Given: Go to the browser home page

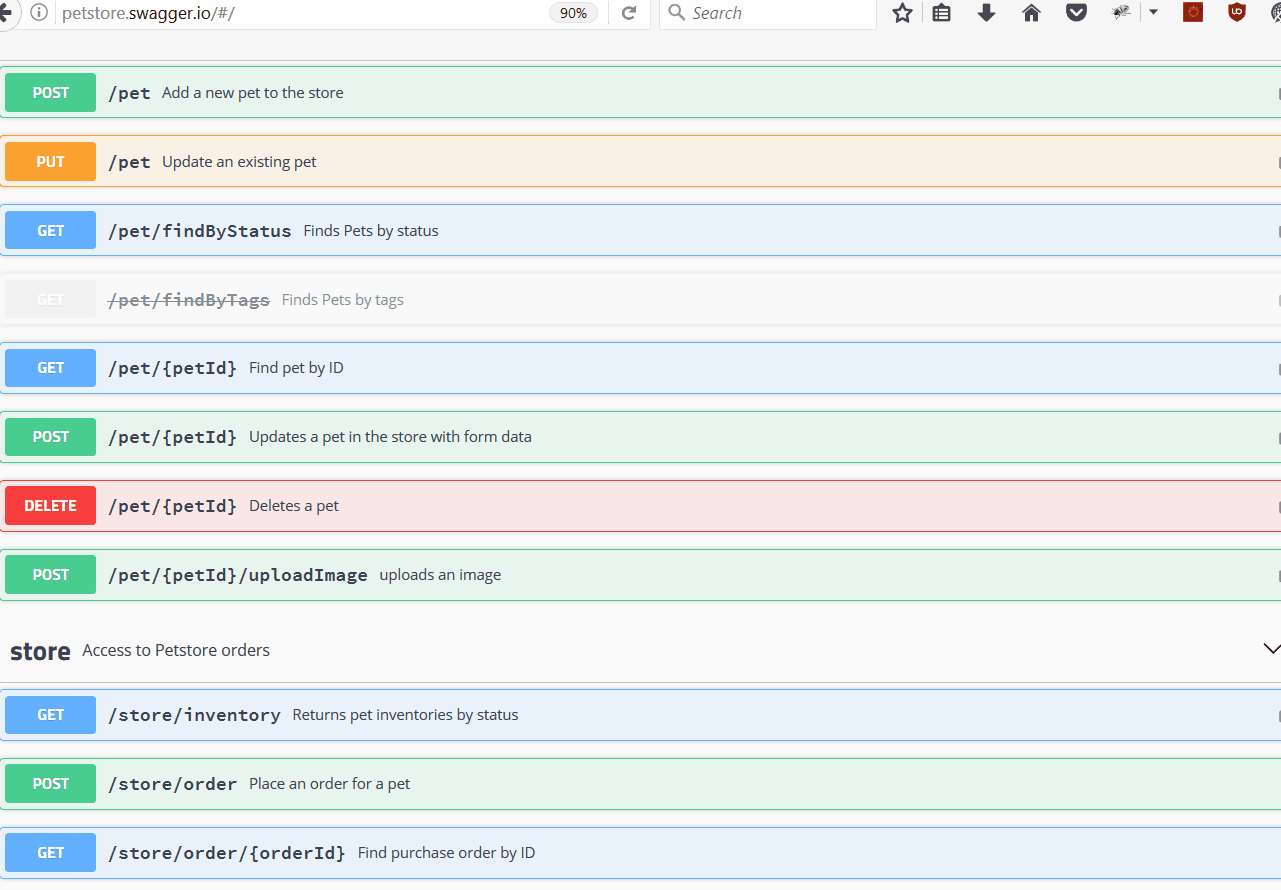Looking at the screenshot, I should (1031, 14).
